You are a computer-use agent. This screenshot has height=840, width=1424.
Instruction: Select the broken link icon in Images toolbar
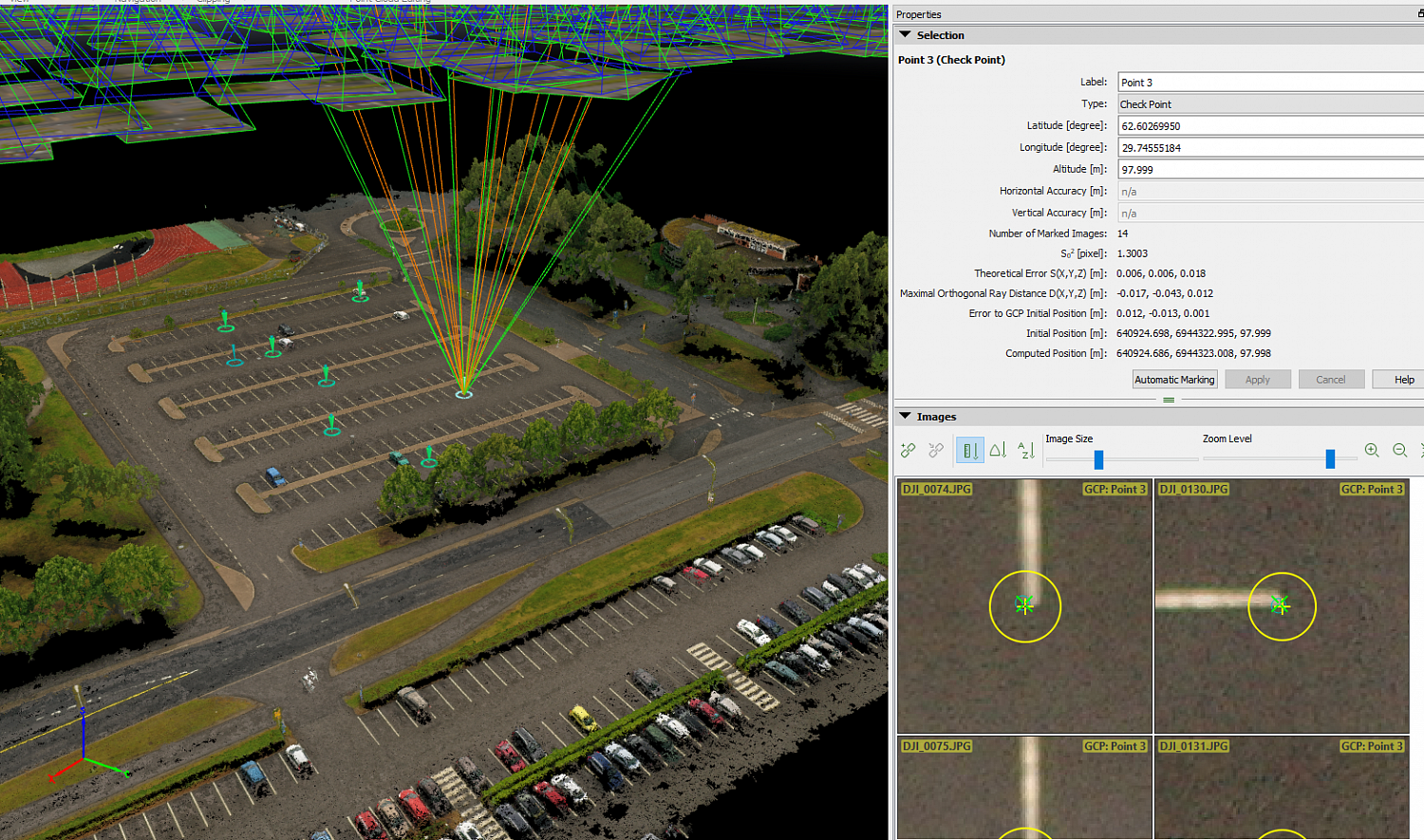point(936,449)
